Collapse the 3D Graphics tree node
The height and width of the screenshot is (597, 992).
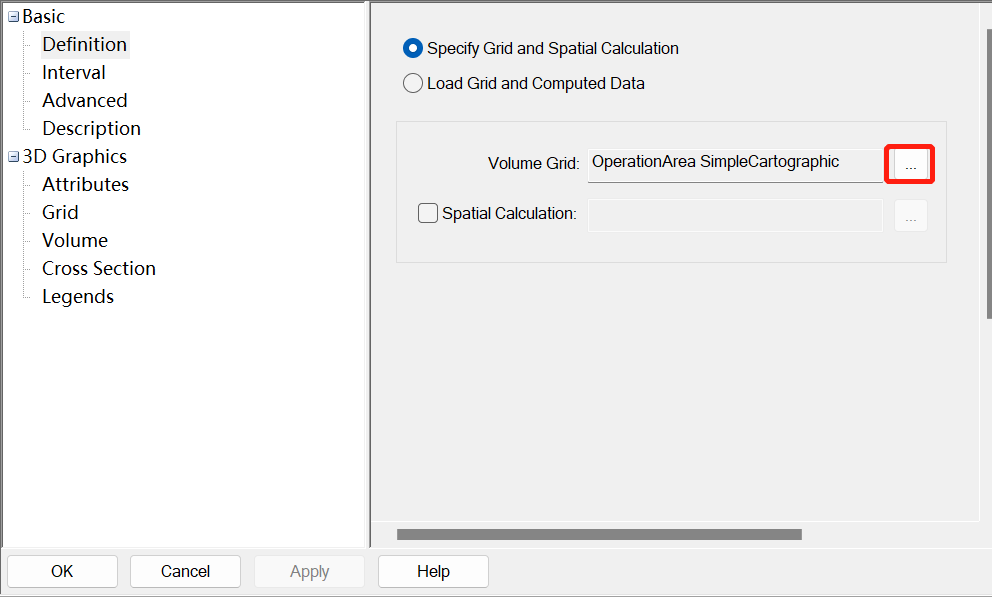[x=13, y=157]
